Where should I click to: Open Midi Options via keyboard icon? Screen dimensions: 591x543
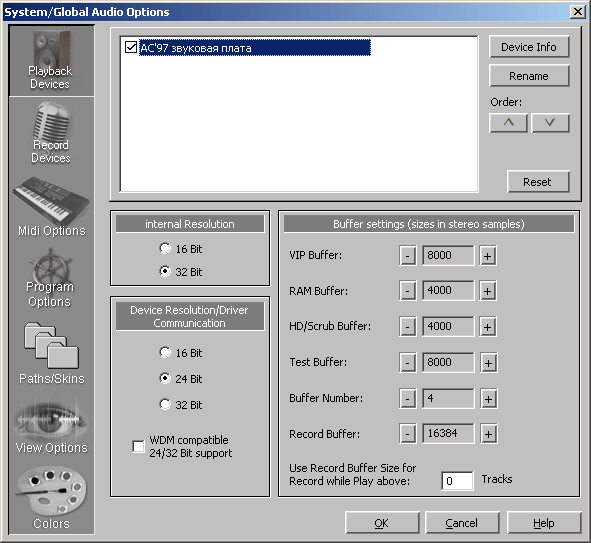[51, 207]
